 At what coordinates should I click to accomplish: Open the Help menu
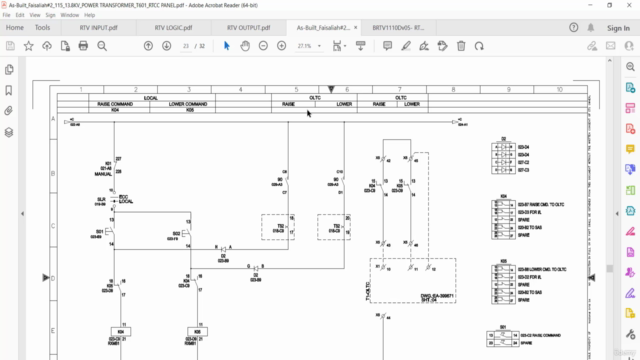tap(89, 15)
